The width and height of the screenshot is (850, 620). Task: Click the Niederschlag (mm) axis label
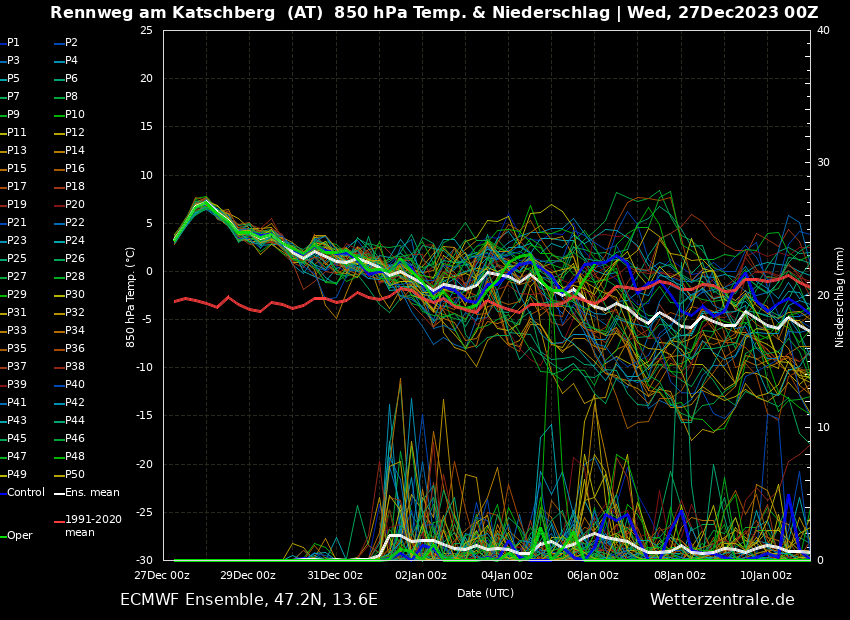pyautogui.click(x=840, y=296)
